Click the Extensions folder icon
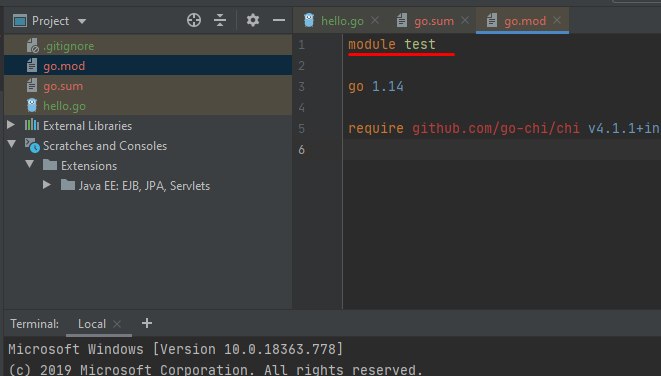The height and width of the screenshot is (376, 661). coord(50,165)
